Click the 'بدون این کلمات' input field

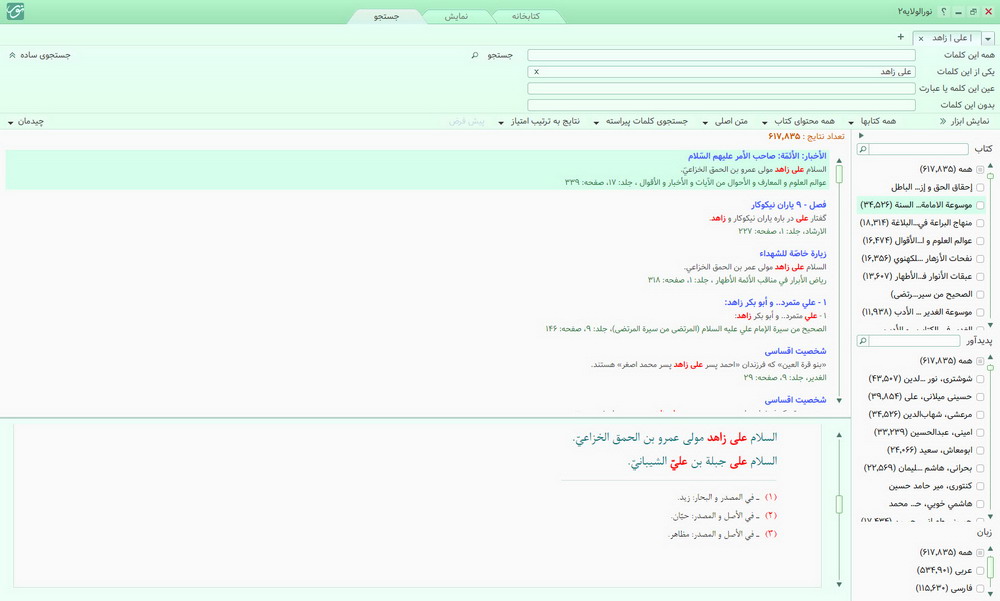point(721,105)
